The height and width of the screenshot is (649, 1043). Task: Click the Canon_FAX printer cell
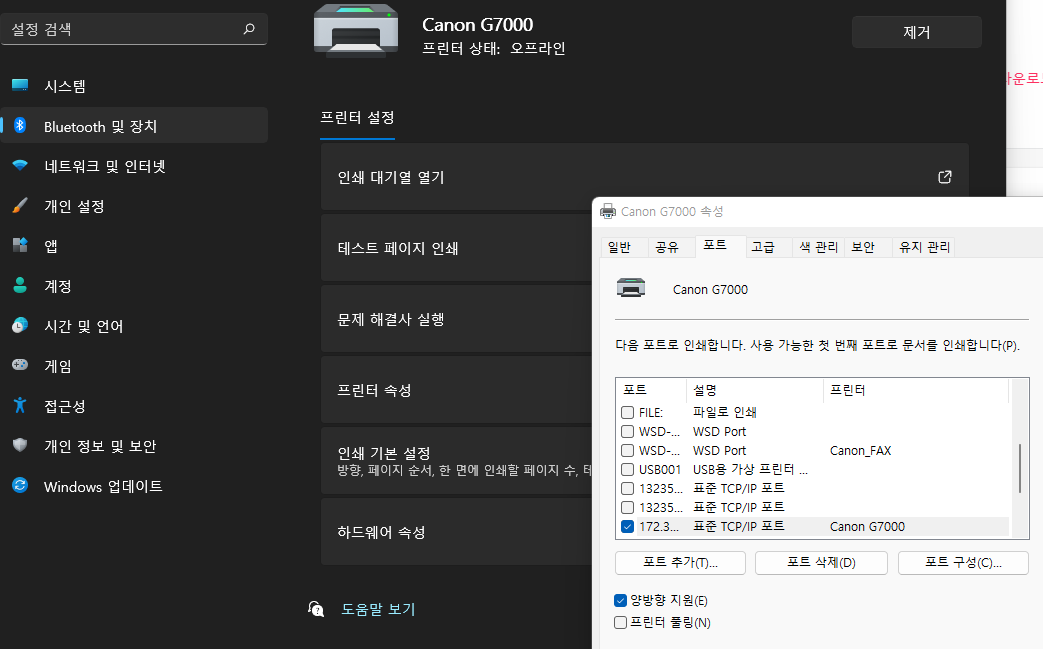tap(860, 451)
